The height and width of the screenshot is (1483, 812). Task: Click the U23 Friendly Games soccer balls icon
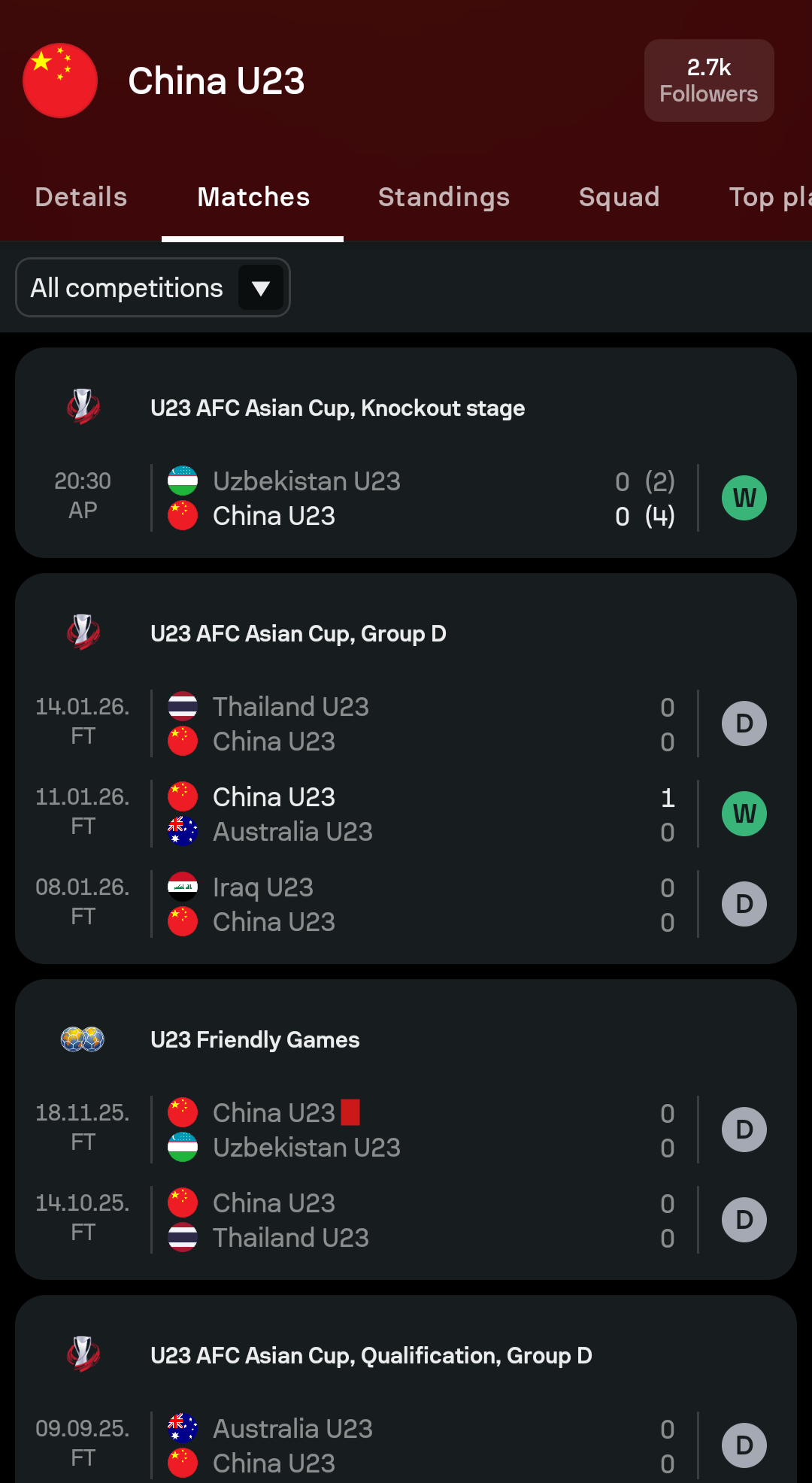tap(83, 1039)
